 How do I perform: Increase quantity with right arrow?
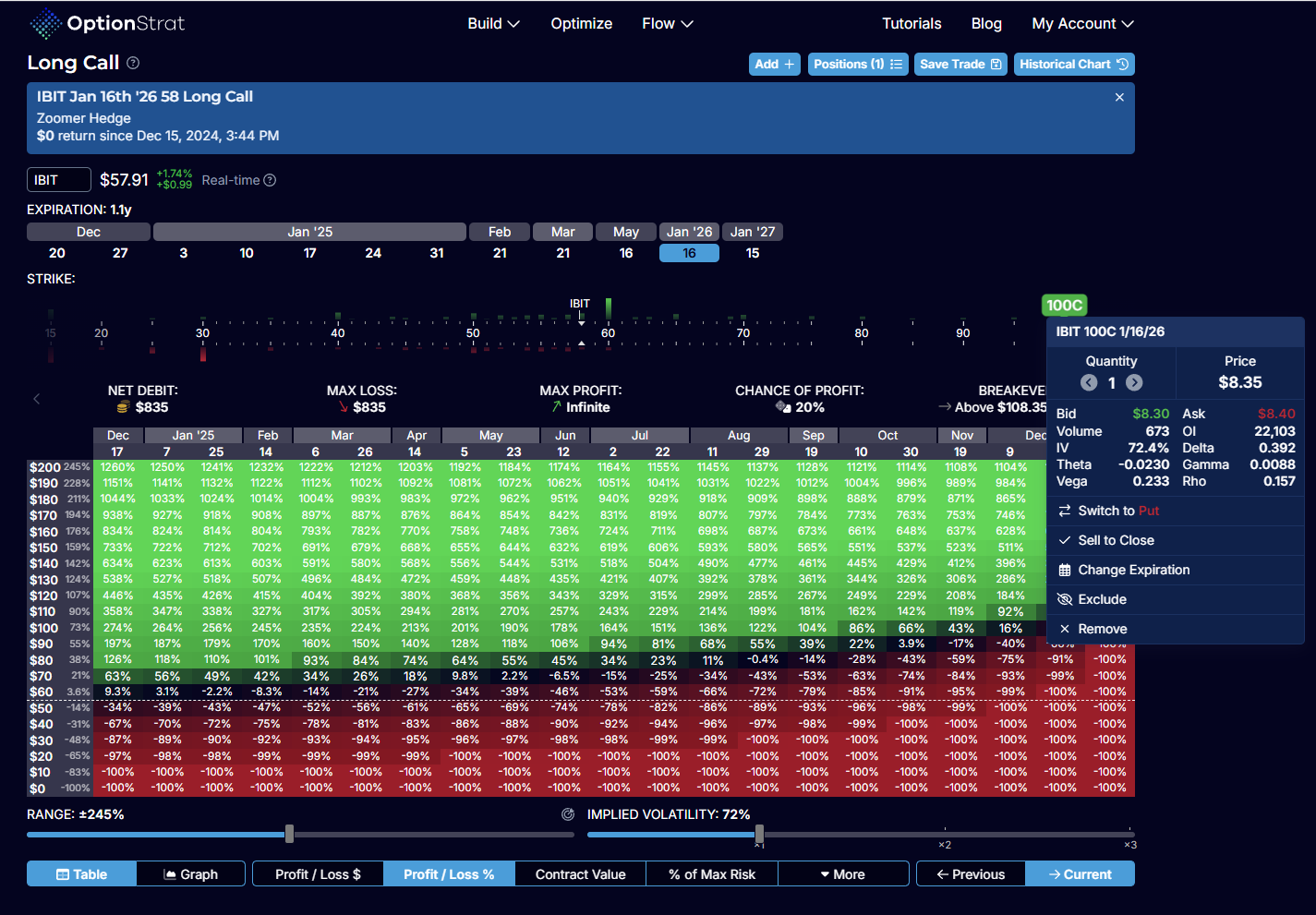click(x=1134, y=382)
